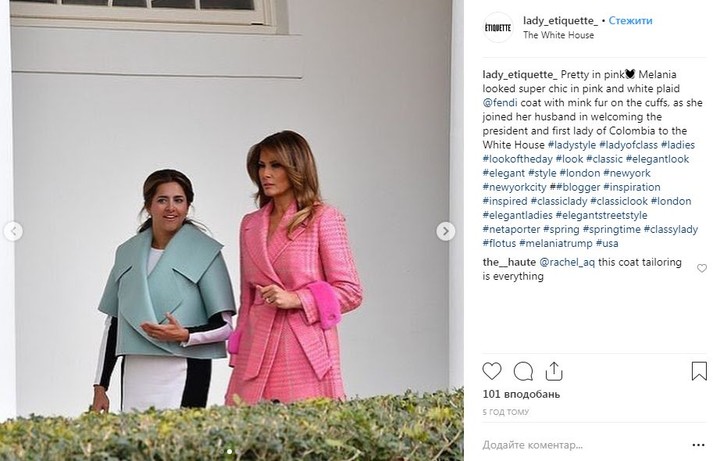Open #melaniatrump hashtag

556,243
